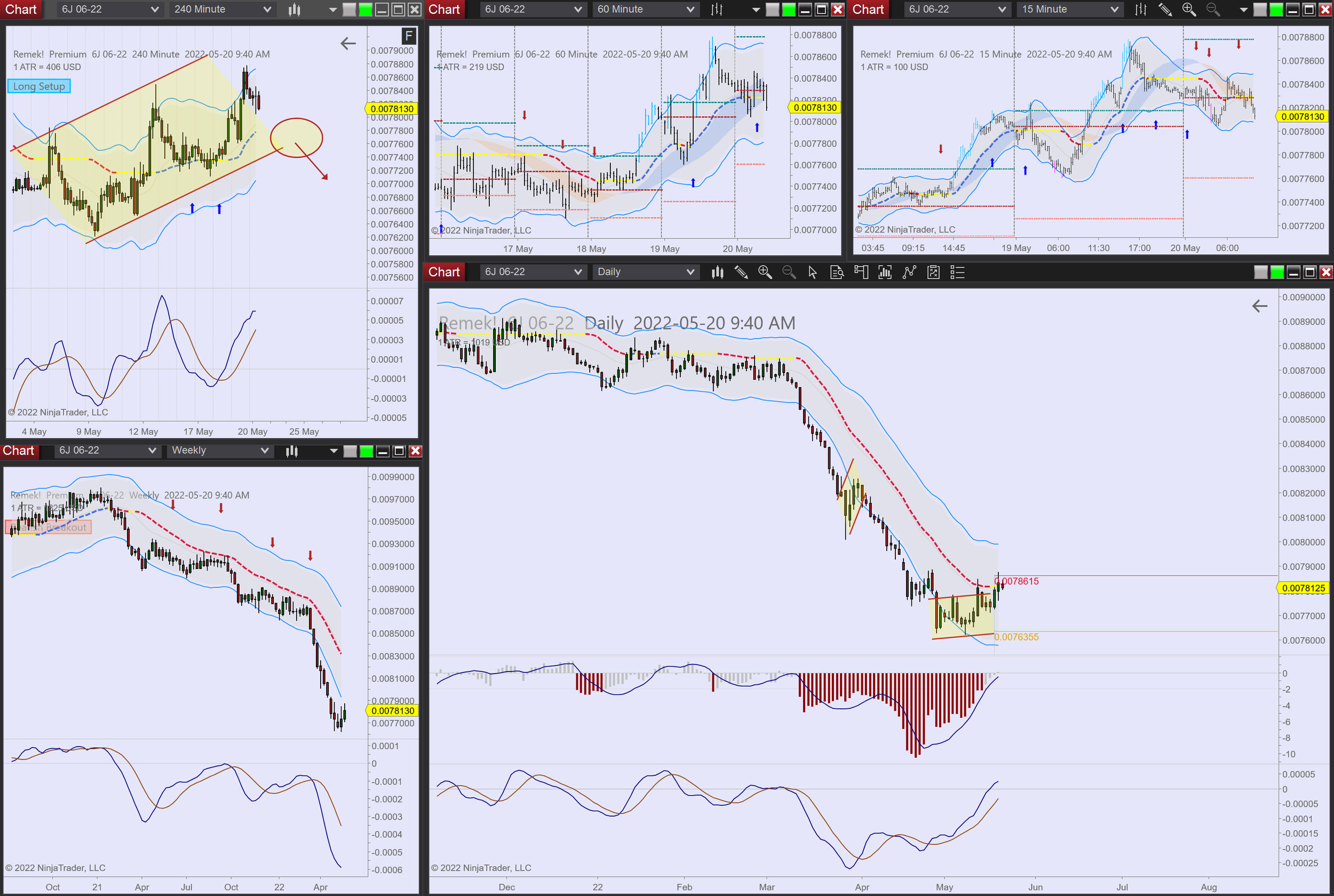Open Properties list icon in Daily chart toolbar

tap(957, 273)
